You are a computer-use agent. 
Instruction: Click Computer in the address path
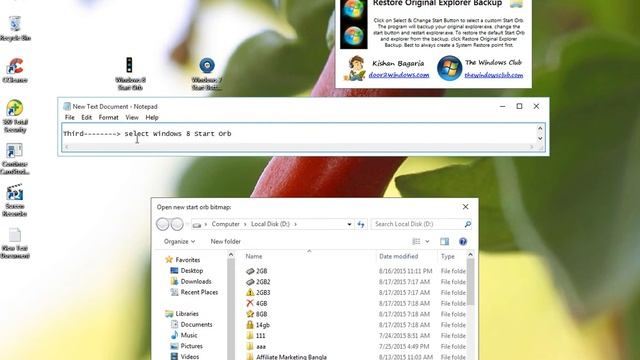pos(225,224)
